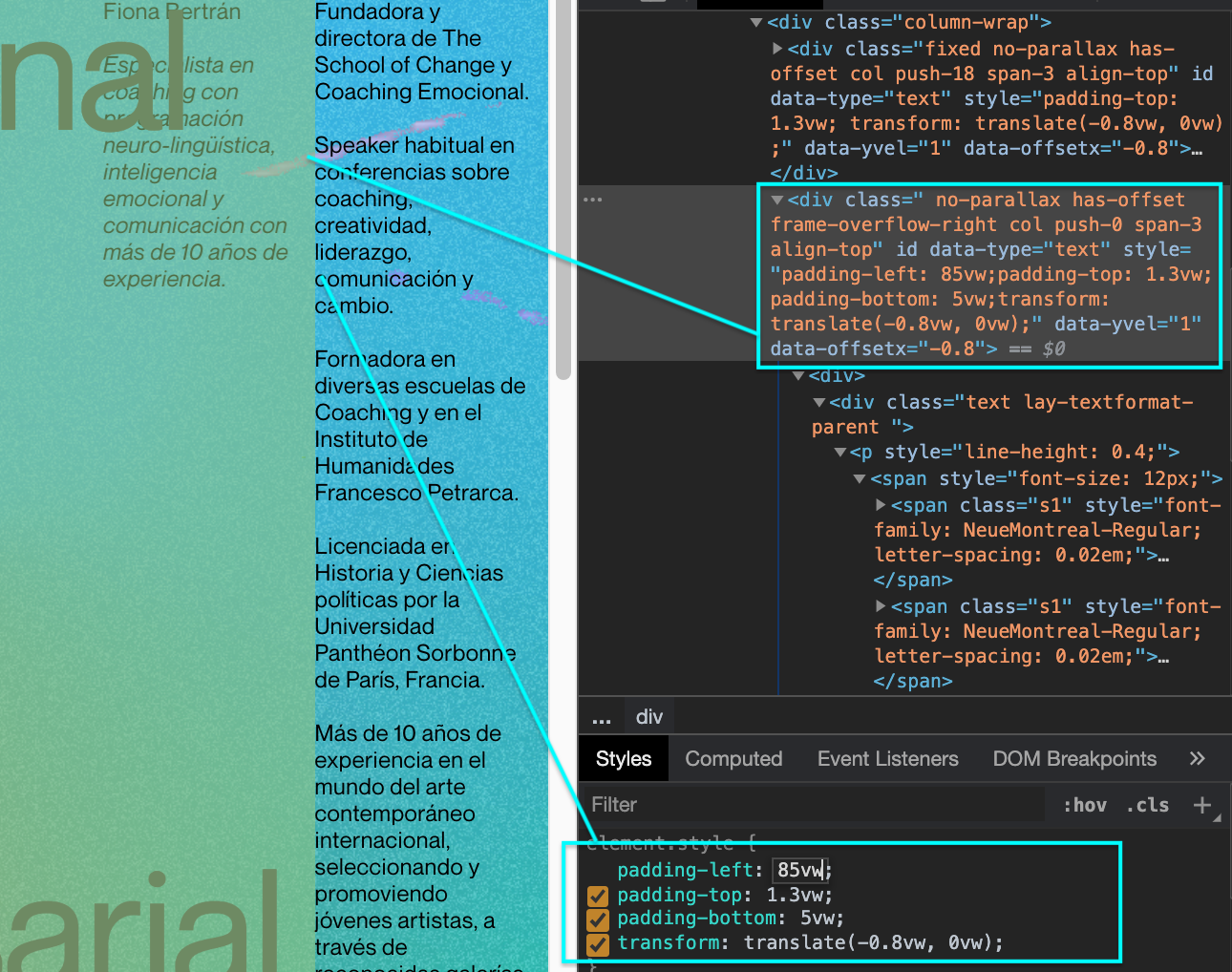Image resolution: width=1232 pixels, height=972 pixels.
Task: Toggle the :hov element state button
Action: pos(1084,805)
